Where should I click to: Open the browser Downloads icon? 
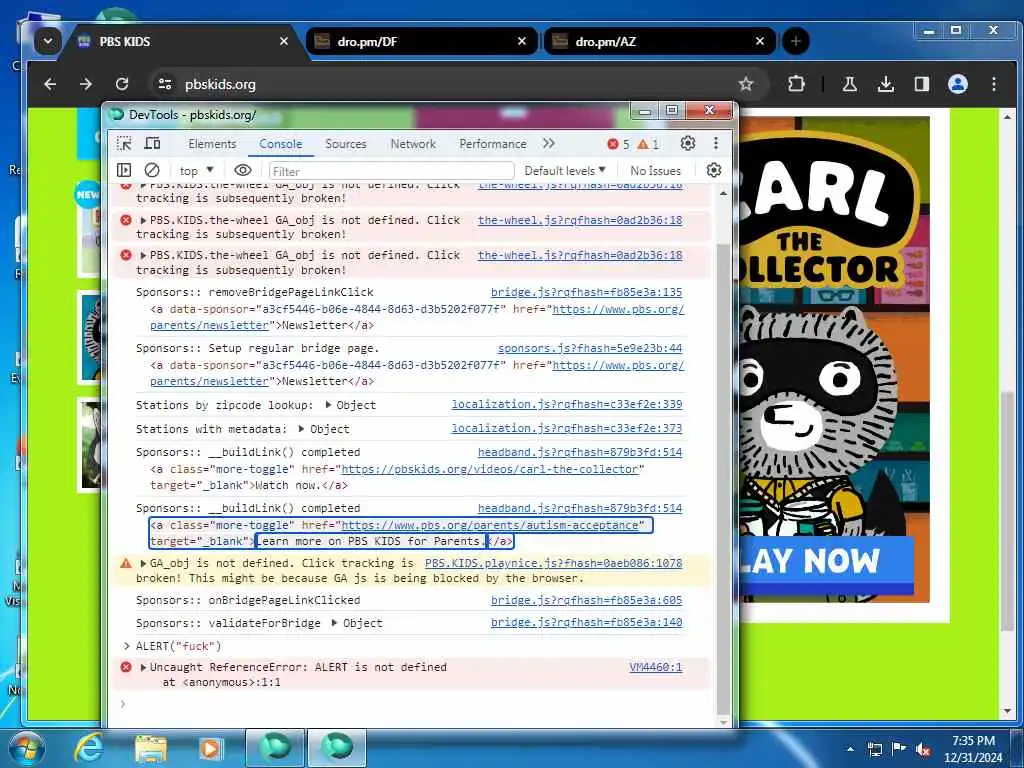pyautogui.click(x=886, y=84)
